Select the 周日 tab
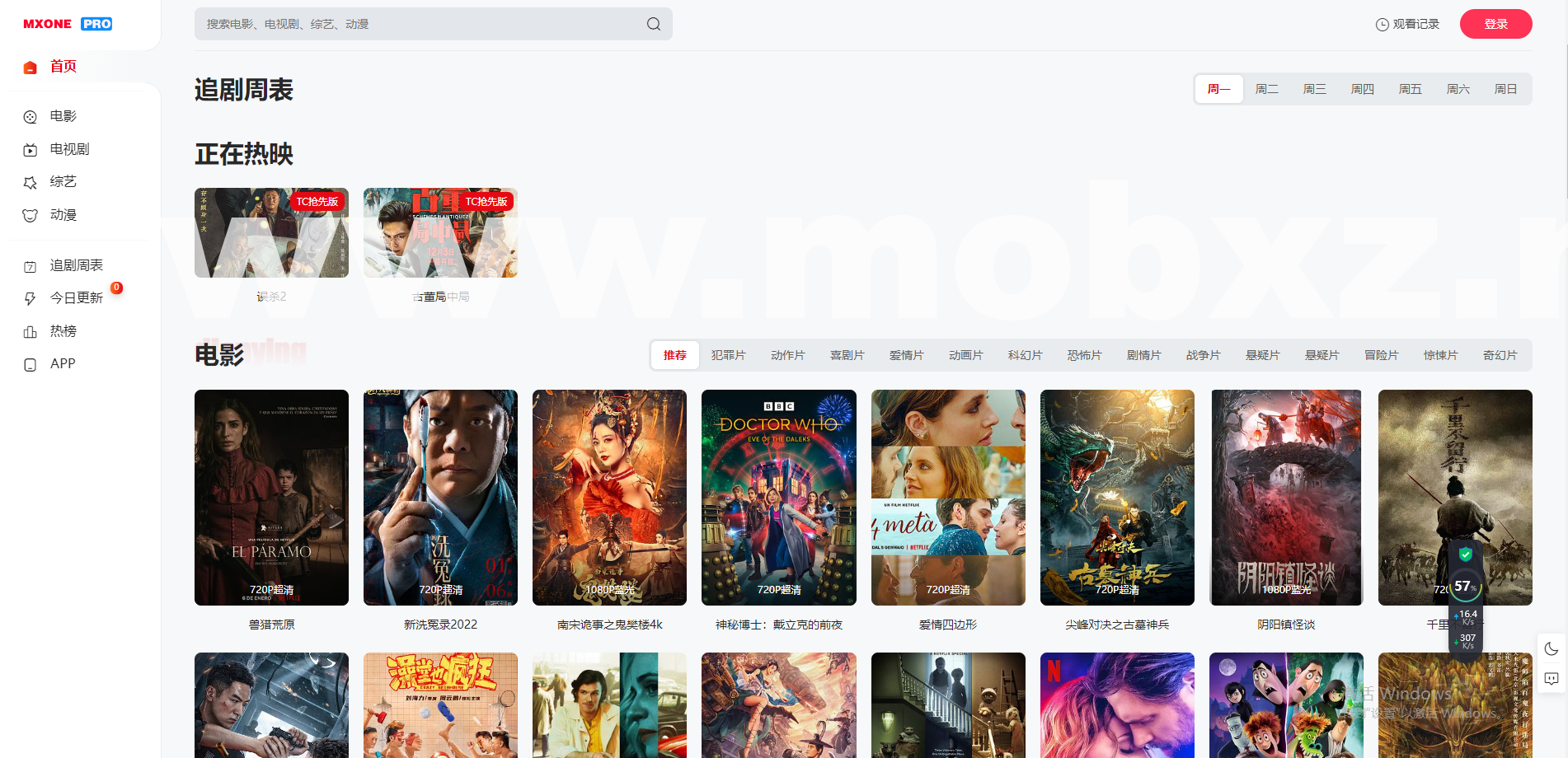Viewport: 1568px width, 758px height. pos(1506,89)
